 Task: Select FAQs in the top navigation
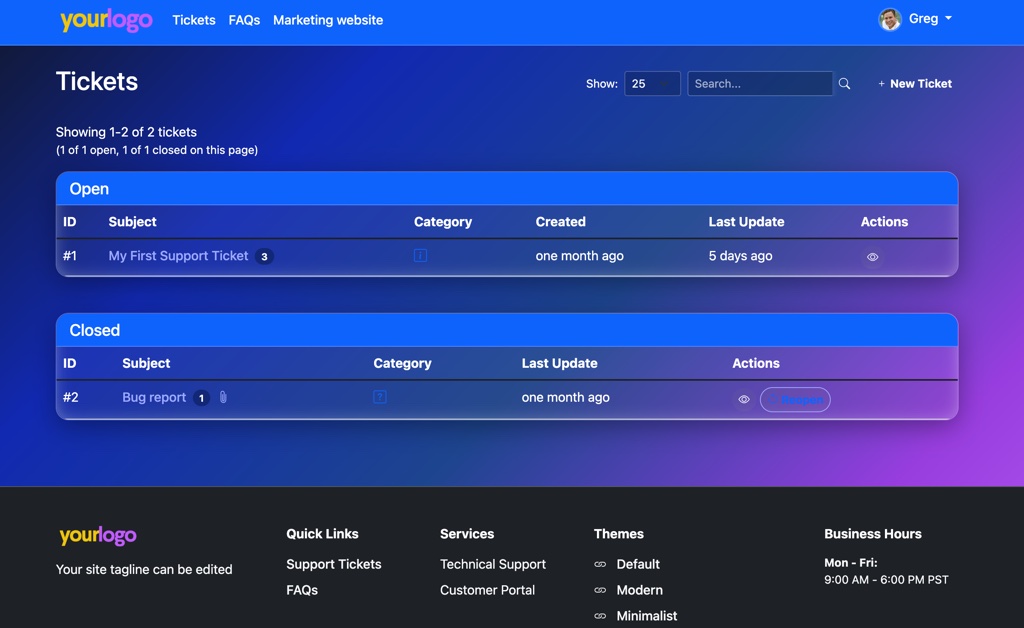(x=243, y=20)
